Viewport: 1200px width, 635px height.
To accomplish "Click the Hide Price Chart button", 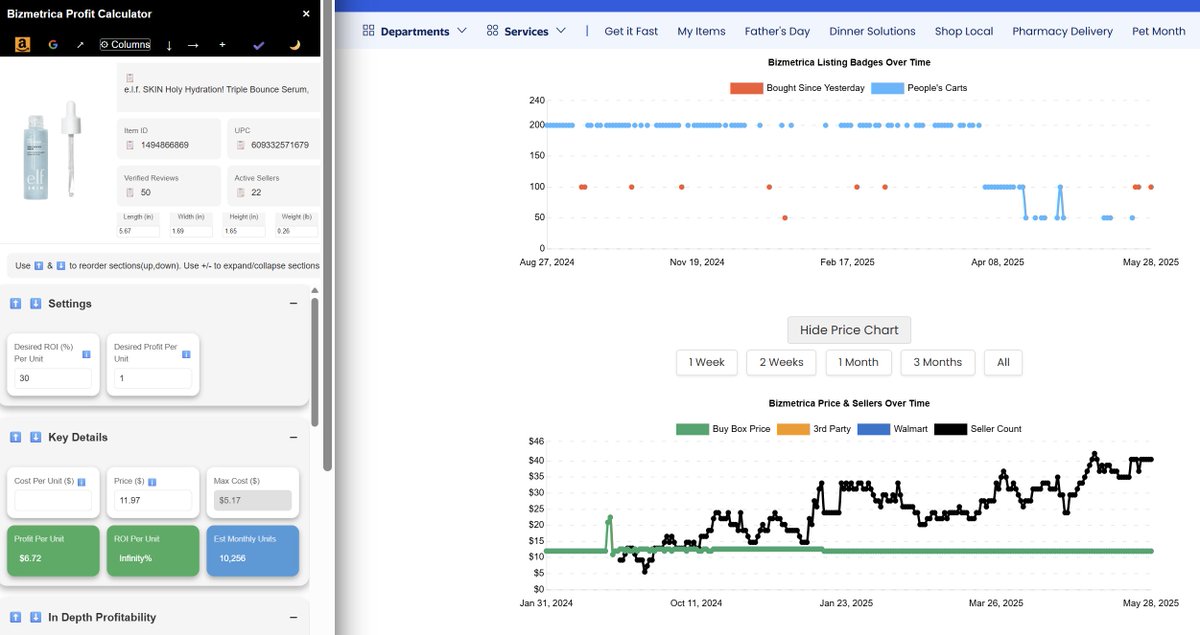I will (848, 329).
